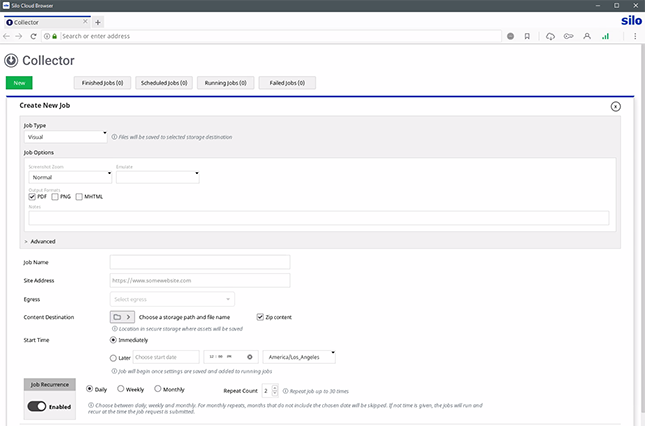This screenshot has width=645, height=426.
Task: Open a new tab with plus button
Action: pyautogui.click(x=98, y=22)
